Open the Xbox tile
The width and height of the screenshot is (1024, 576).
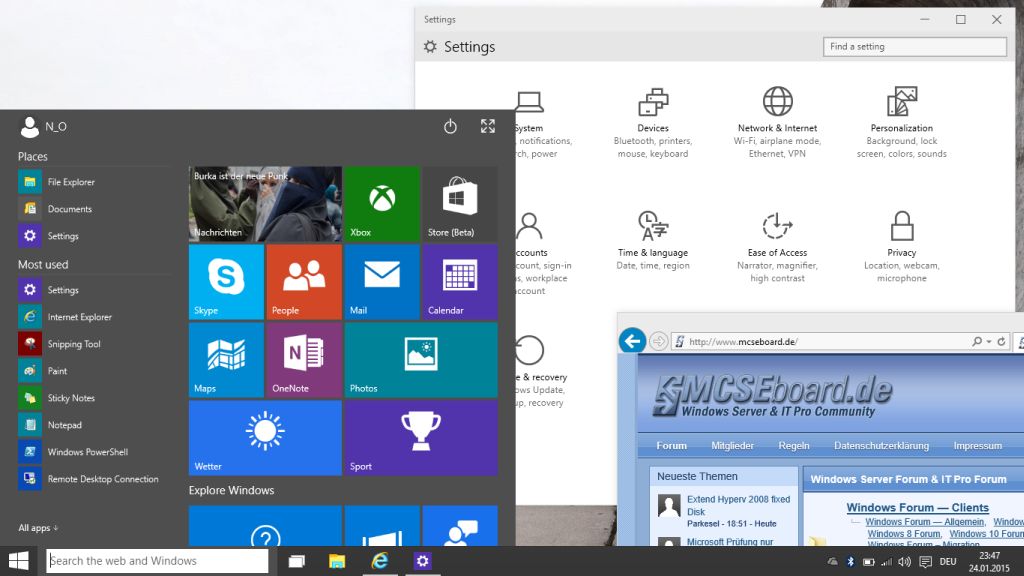click(x=382, y=204)
